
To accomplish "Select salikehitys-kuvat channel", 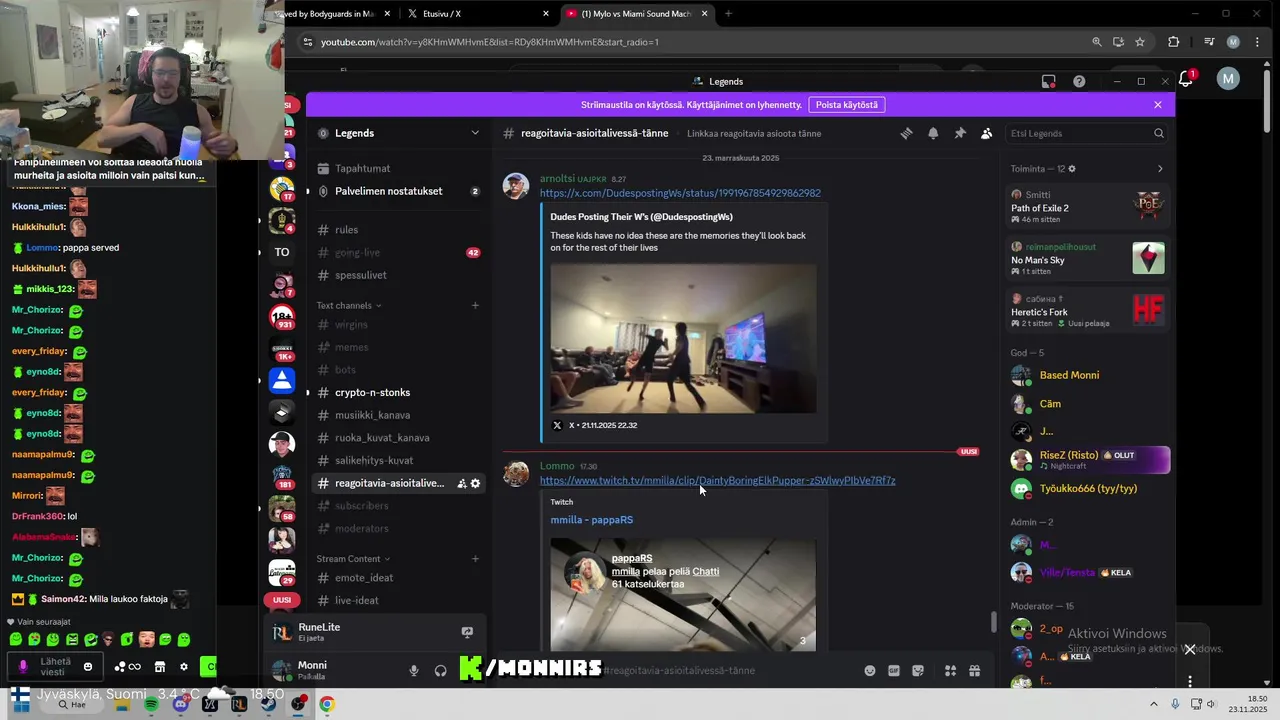I will click(x=399, y=461).
